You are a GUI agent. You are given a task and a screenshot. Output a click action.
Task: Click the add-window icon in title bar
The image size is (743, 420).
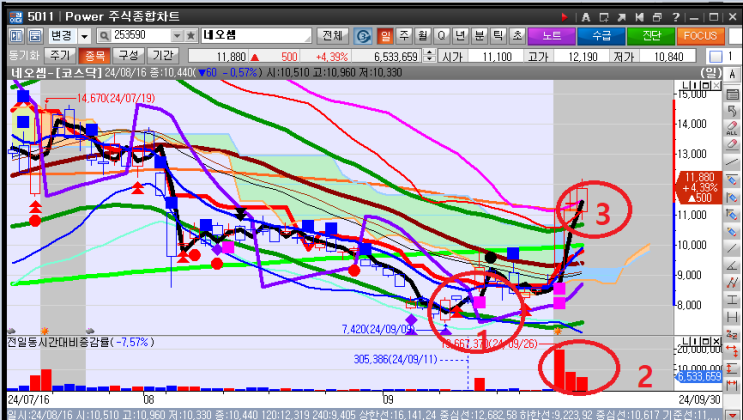[x=604, y=18]
